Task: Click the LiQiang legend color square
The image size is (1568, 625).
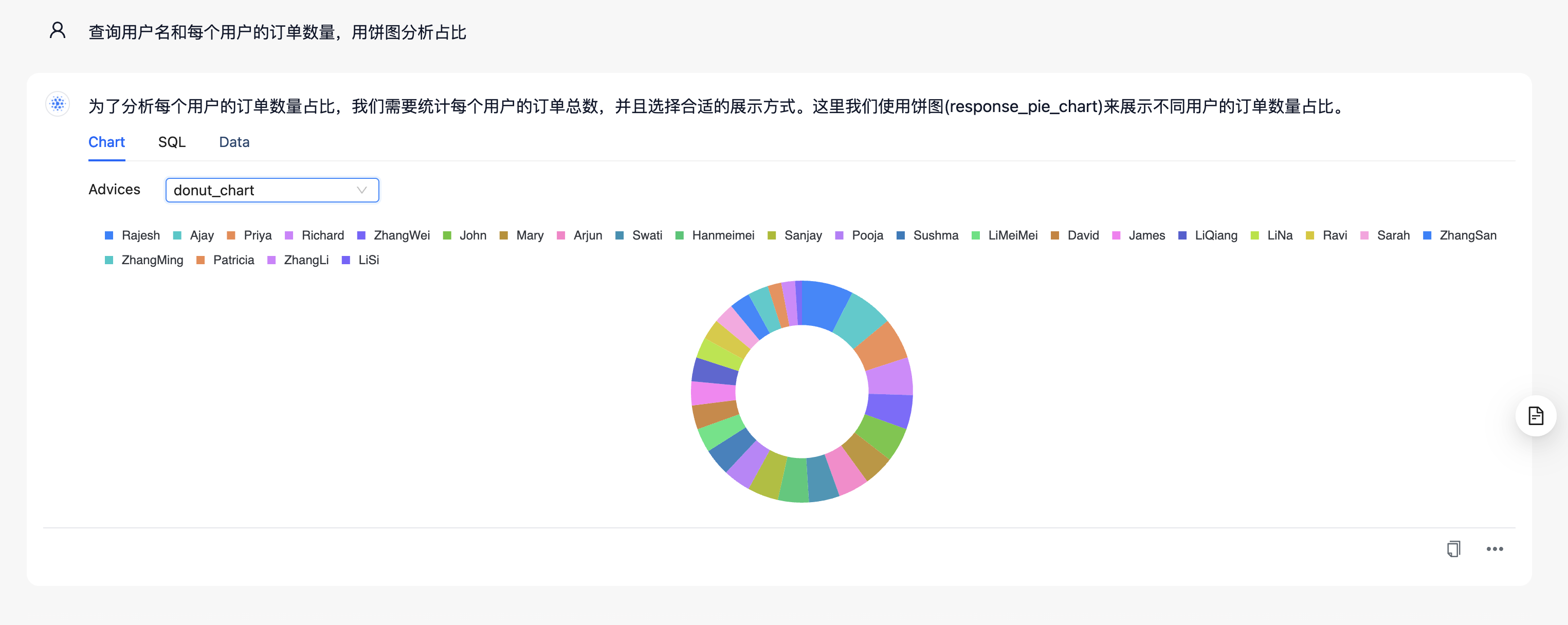Action: (x=1182, y=235)
